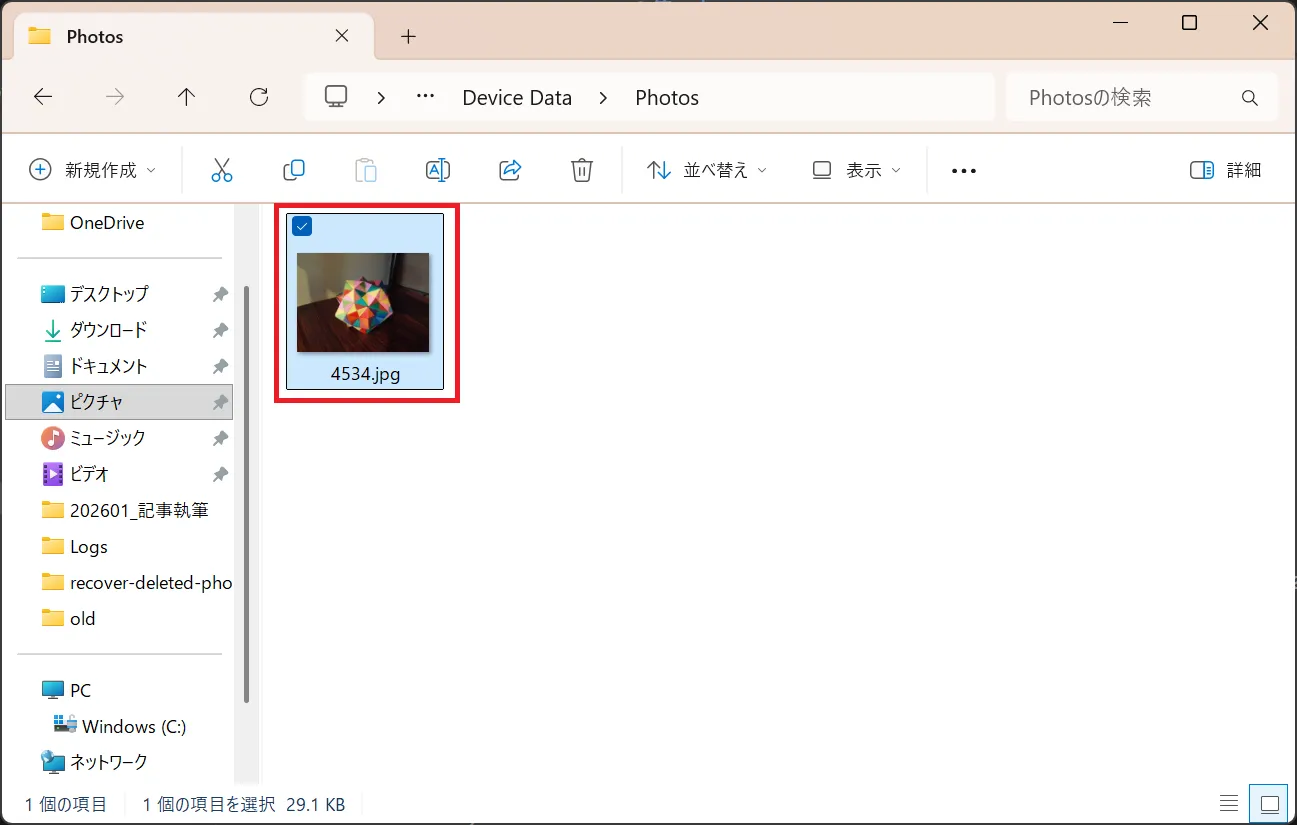
Task: Uncheck the selection checkbox on 4534.jpg
Action: coord(302,226)
